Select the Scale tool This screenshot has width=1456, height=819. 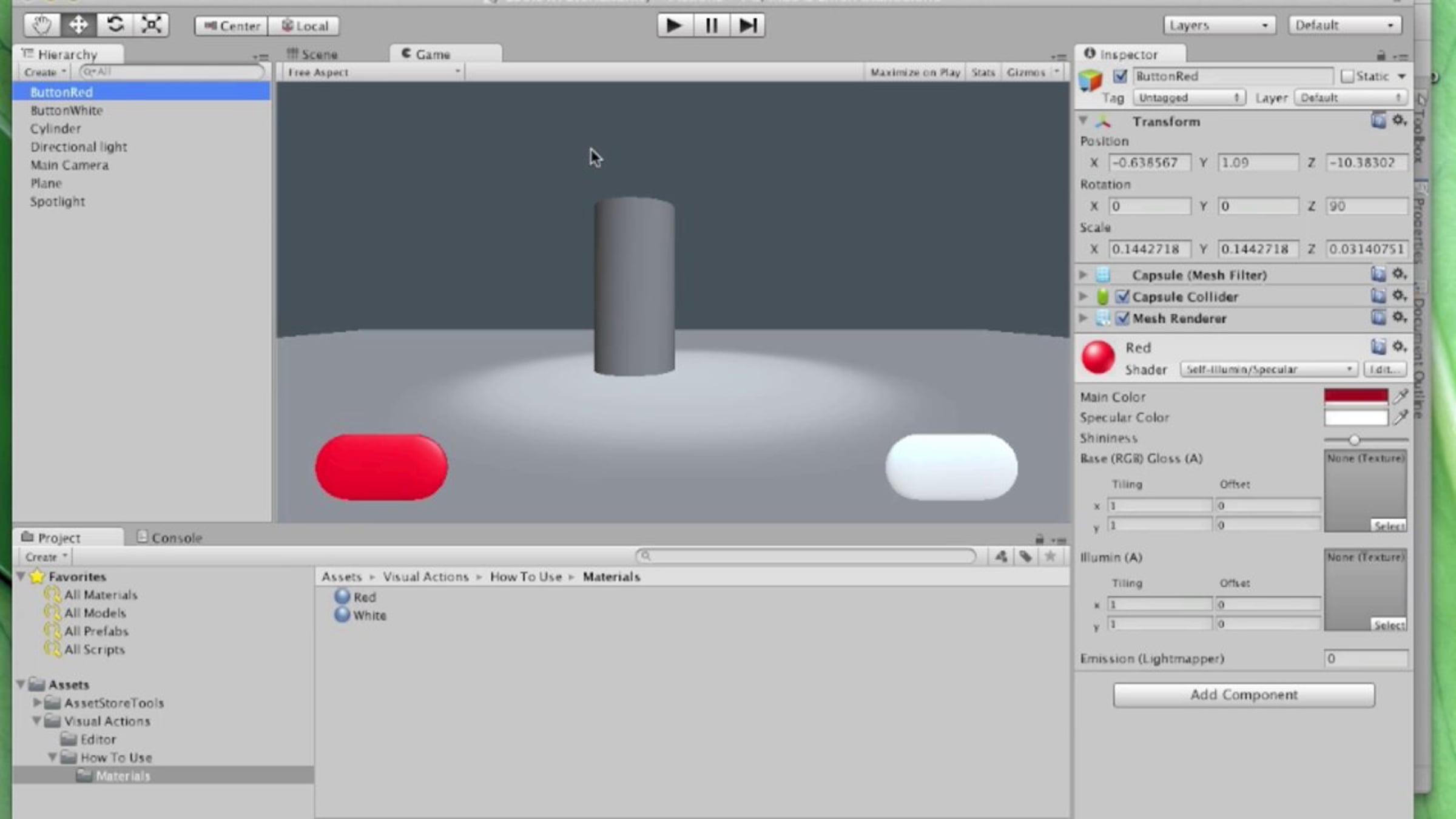click(151, 25)
